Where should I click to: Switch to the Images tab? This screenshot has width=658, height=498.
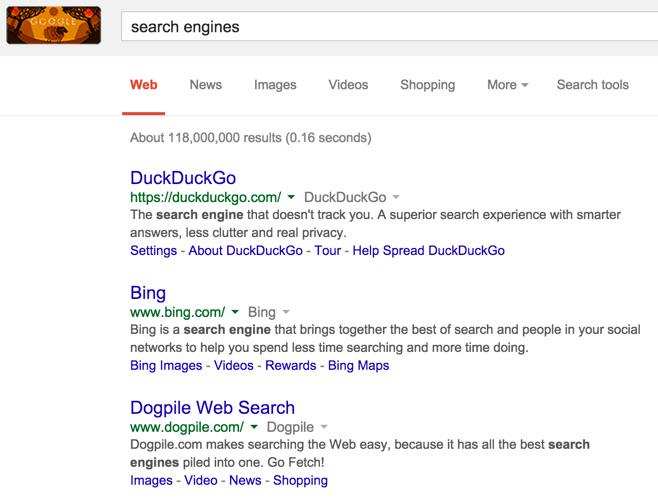tap(275, 85)
